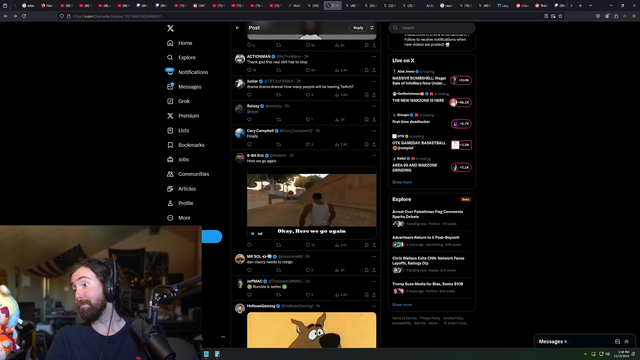640x360 pixels.
Task: Open Notifications in the sidebar
Action: coord(187,72)
